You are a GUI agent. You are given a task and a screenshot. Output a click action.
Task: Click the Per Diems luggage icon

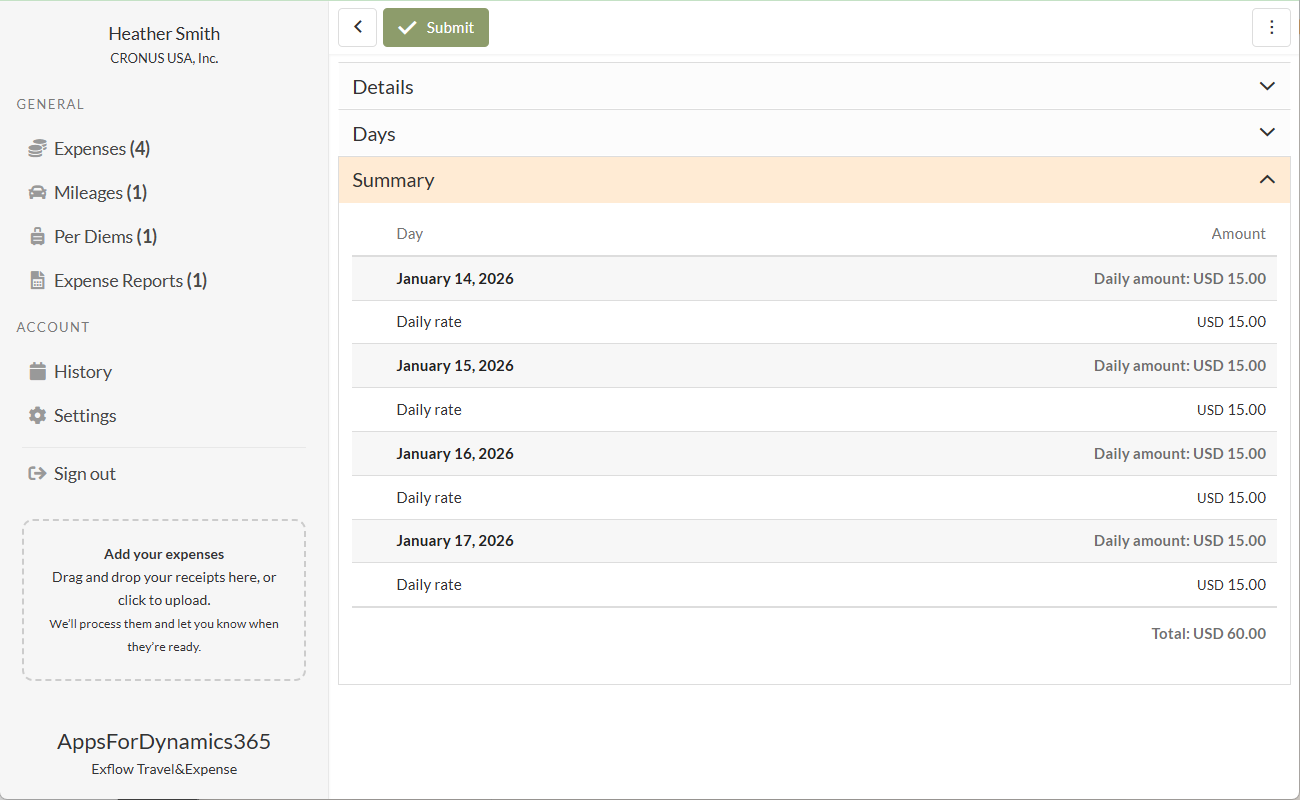[x=38, y=237]
